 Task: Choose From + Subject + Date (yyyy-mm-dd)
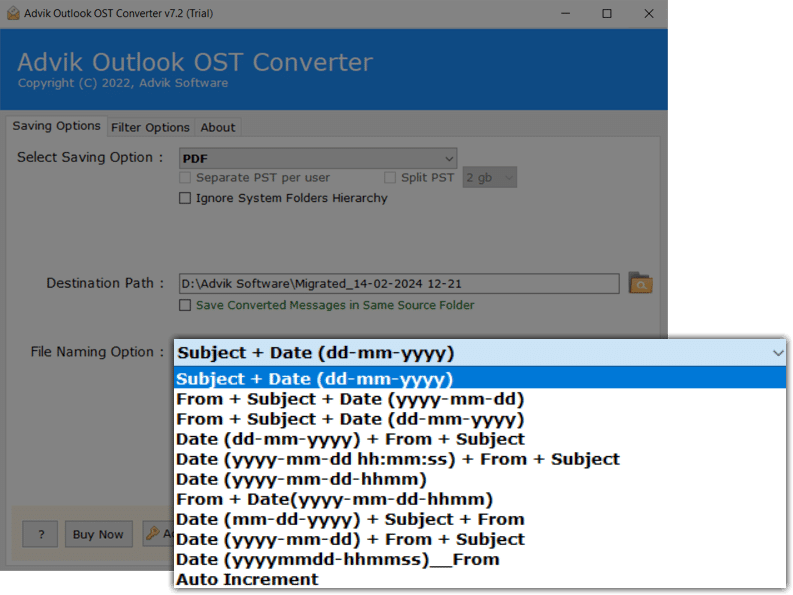pyautogui.click(x=480, y=399)
